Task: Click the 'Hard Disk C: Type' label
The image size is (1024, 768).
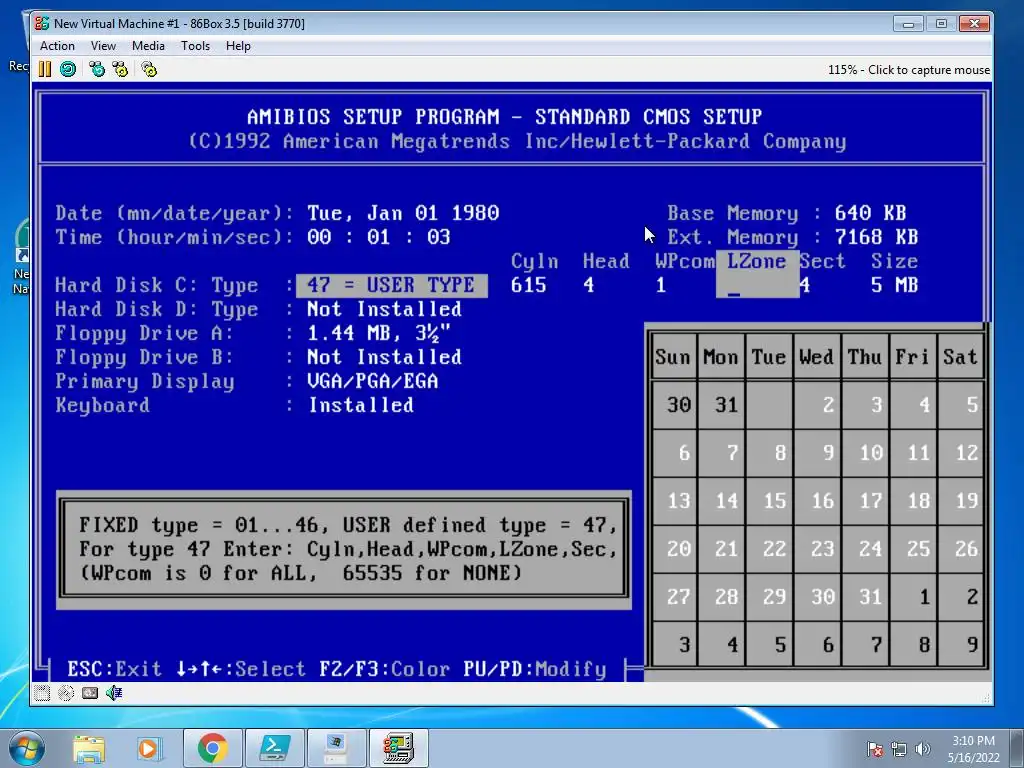Action: tap(157, 285)
